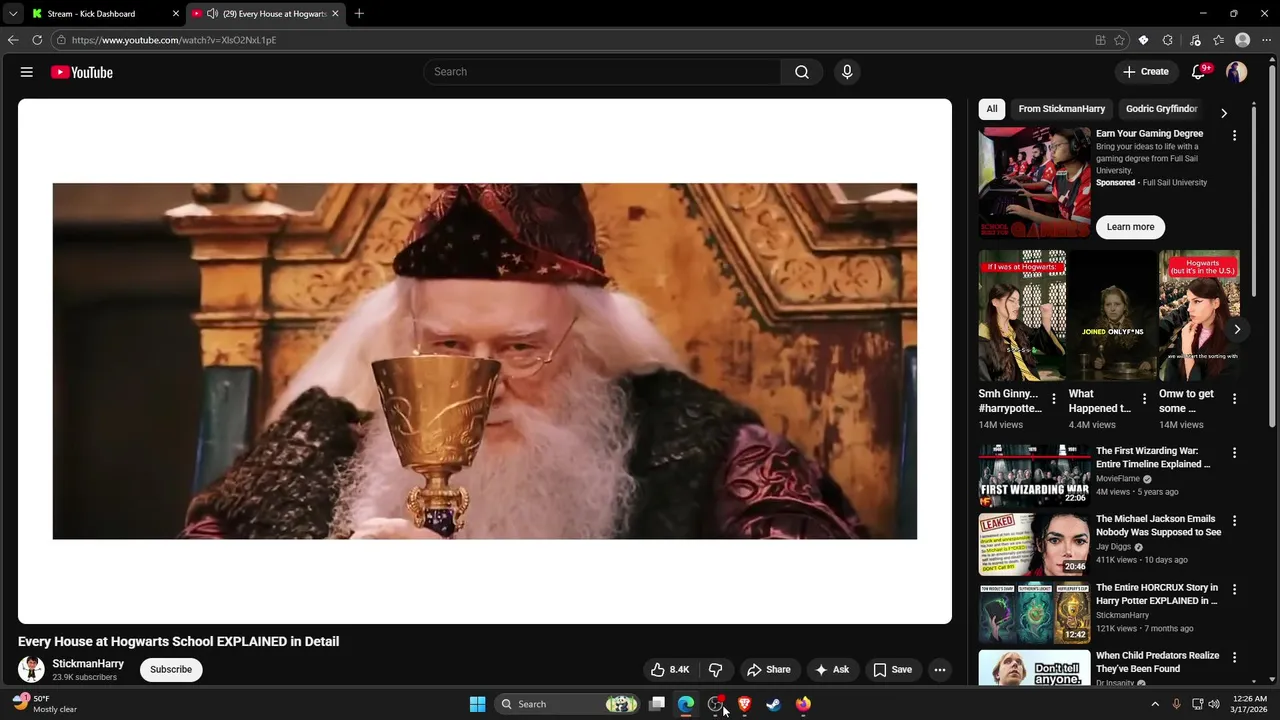Open options for Michael Jackson Emails video
Image resolution: width=1280 pixels, height=720 pixels.
click(1234, 521)
